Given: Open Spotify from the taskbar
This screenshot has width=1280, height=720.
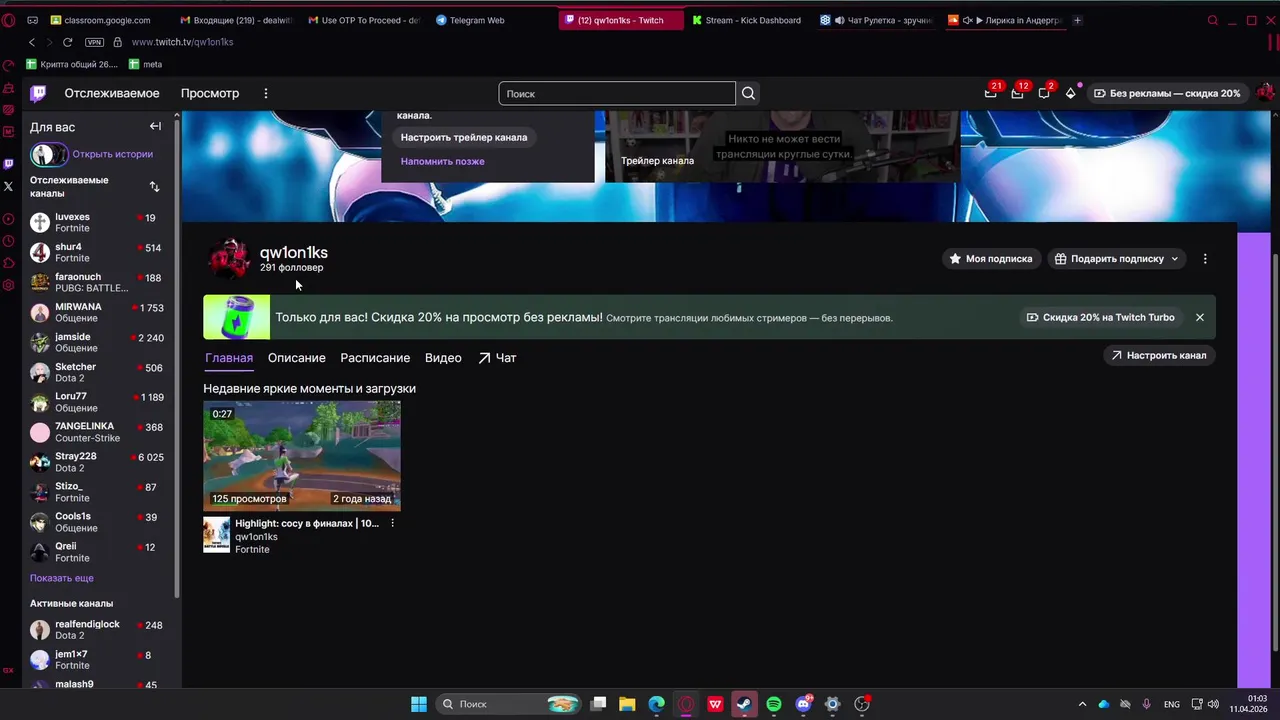Looking at the screenshot, I should tap(774, 704).
